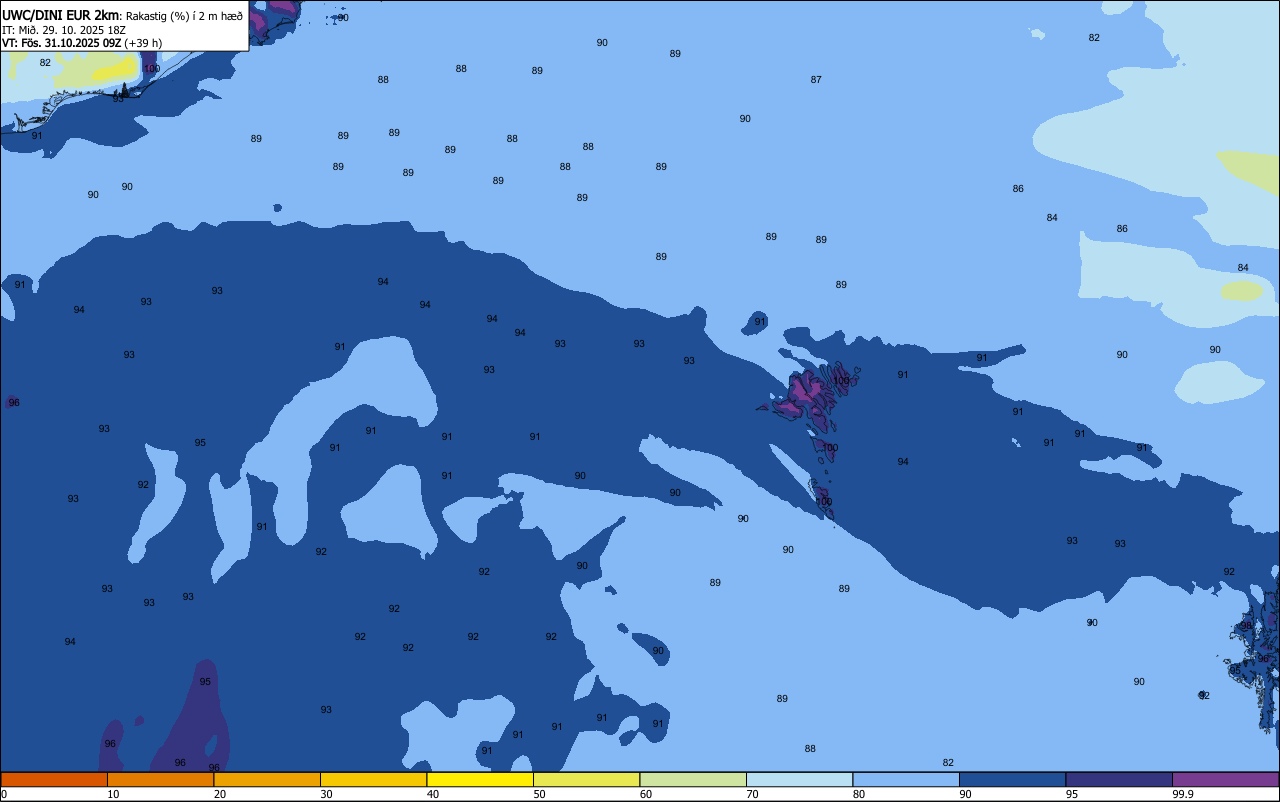
Task: Click the legend tick label '80'
Action: [x=859, y=794]
